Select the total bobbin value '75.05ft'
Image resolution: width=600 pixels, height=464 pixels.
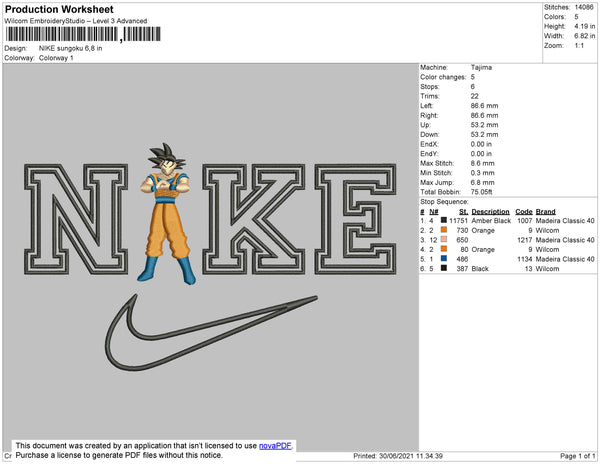click(x=481, y=192)
